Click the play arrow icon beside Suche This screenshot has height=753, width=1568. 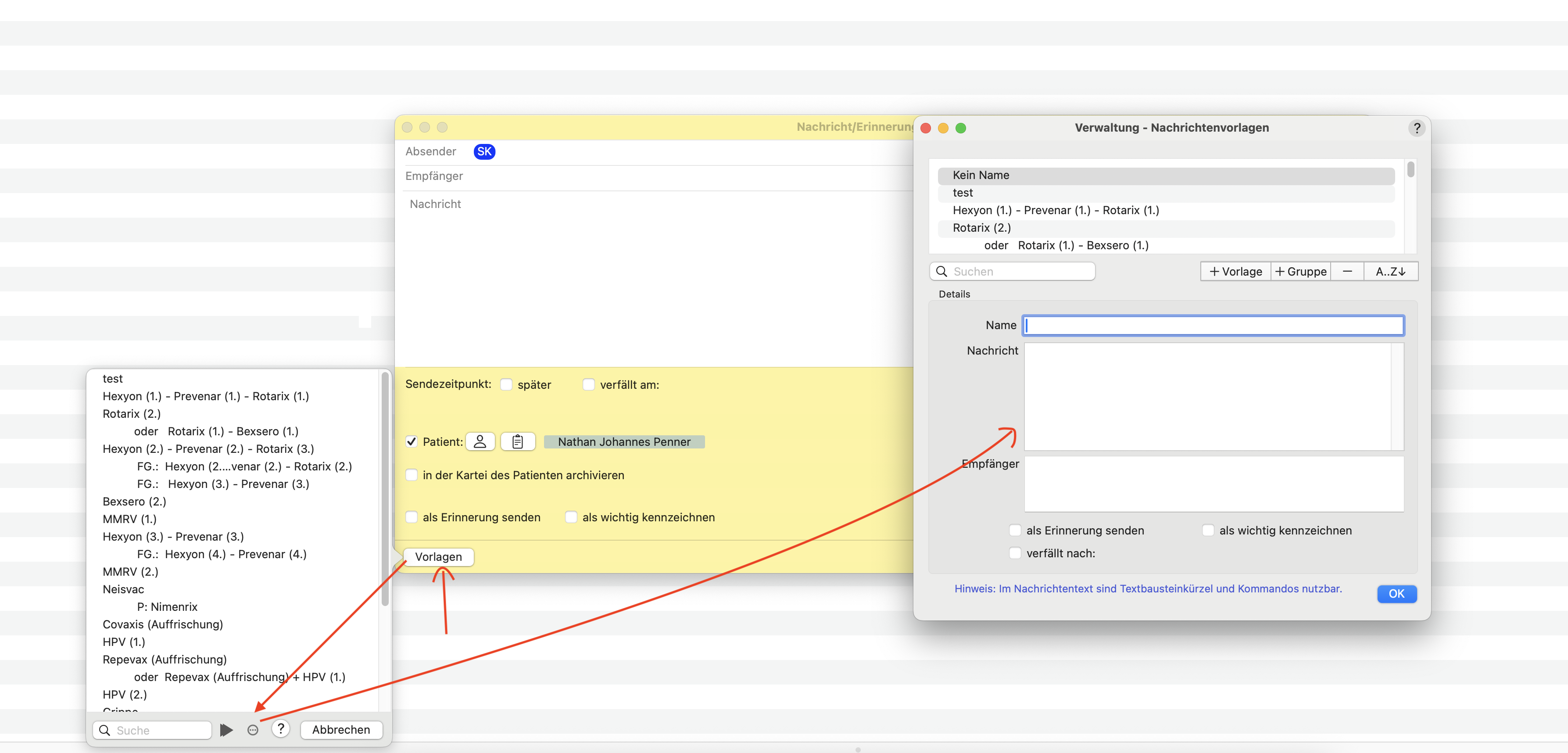[226, 729]
